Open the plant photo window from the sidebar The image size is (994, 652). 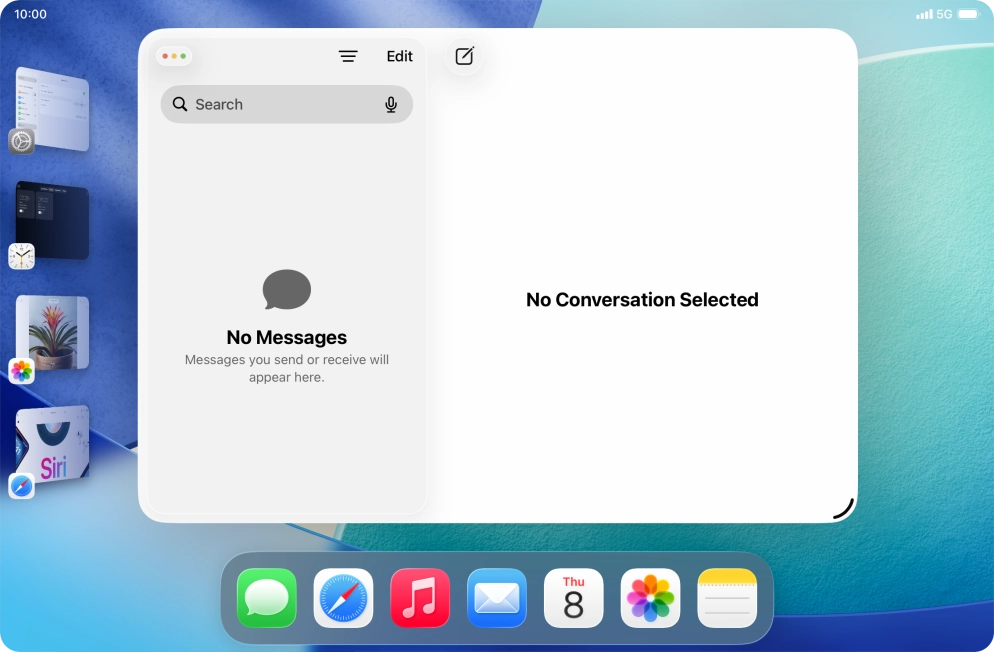(x=50, y=334)
